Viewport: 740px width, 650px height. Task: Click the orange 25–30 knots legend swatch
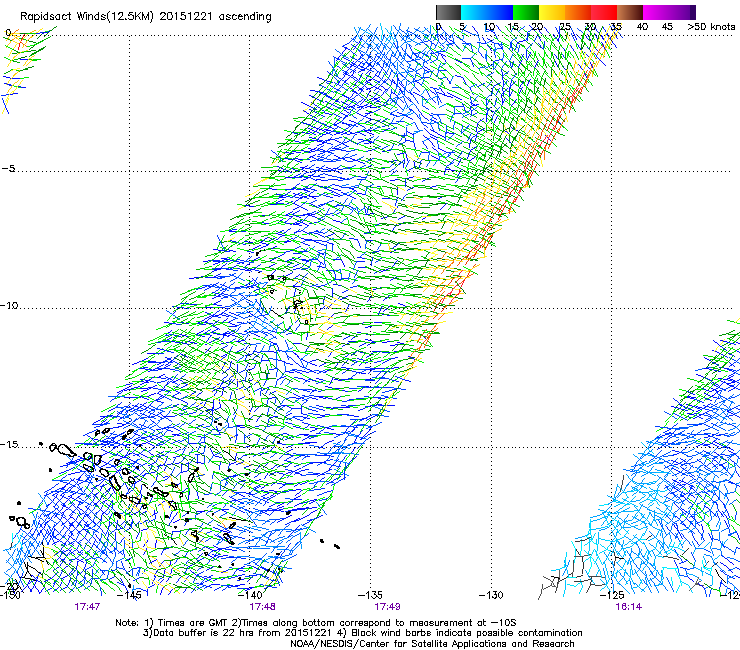point(578,12)
